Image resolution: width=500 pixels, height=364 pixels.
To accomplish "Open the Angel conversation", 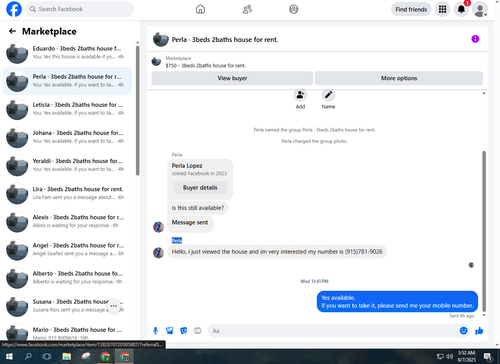I will click(x=67, y=250).
